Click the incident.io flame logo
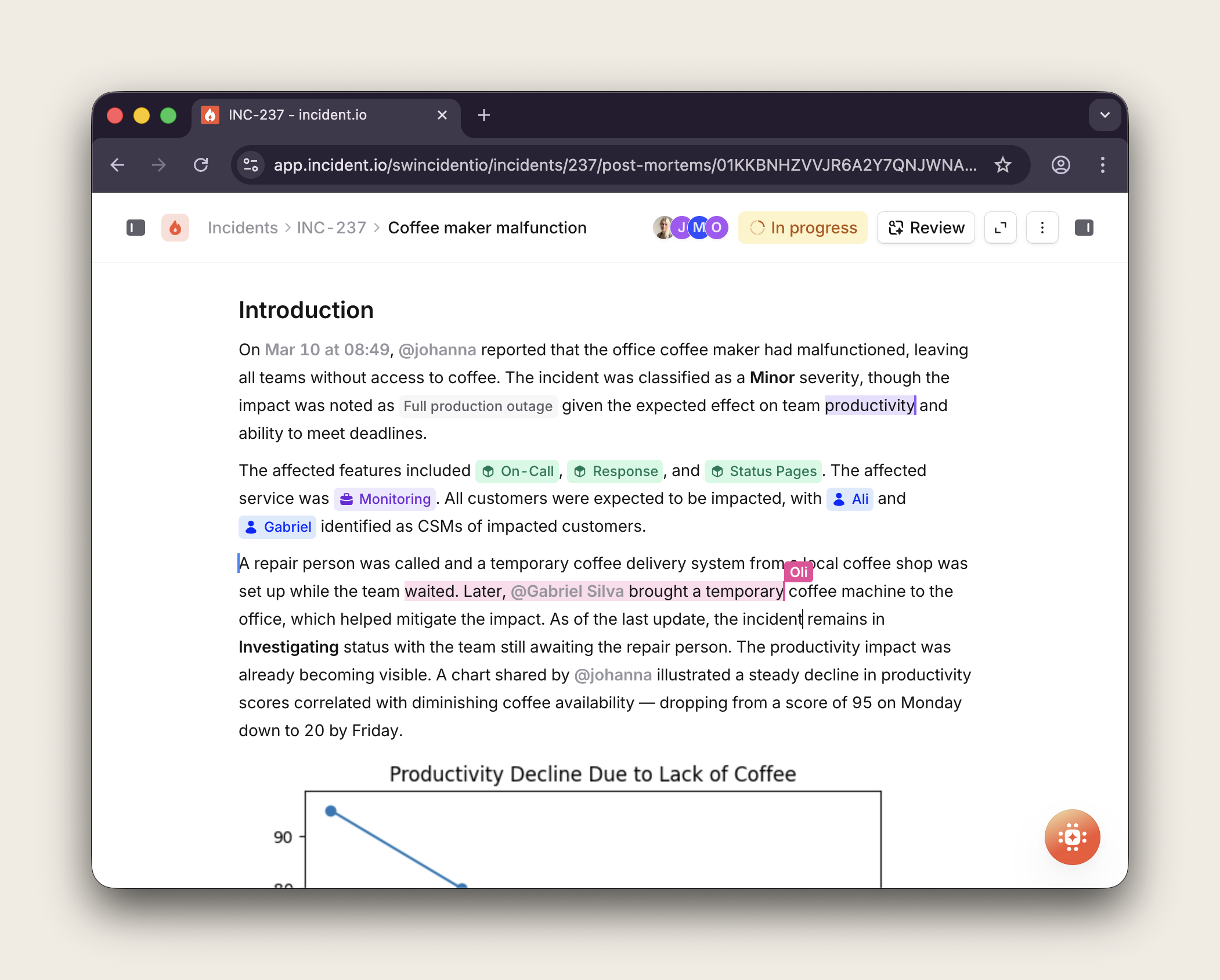 175,228
